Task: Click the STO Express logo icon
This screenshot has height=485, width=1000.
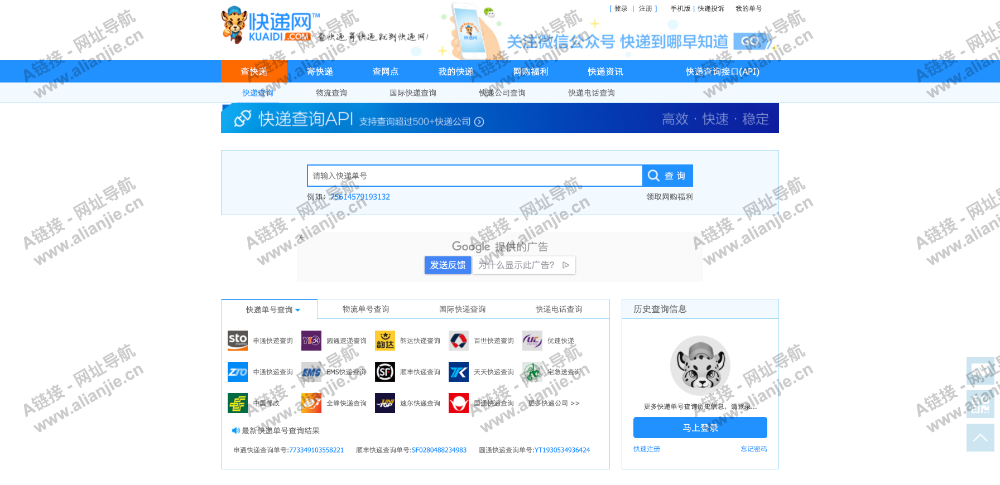Action: [x=238, y=341]
